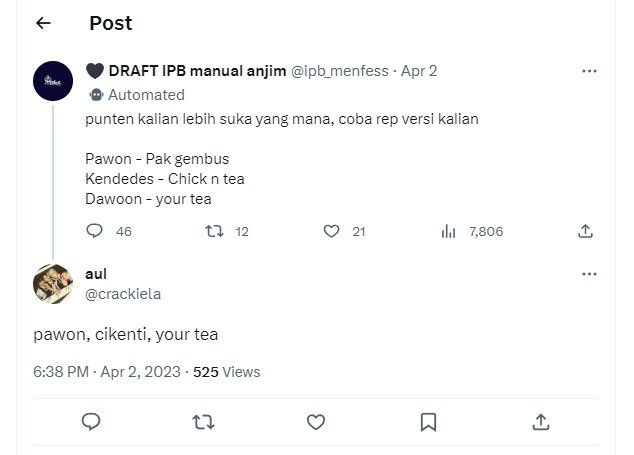This screenshot has height=455, width=634.
Task: Share aul's post
Action: (540, 422)
